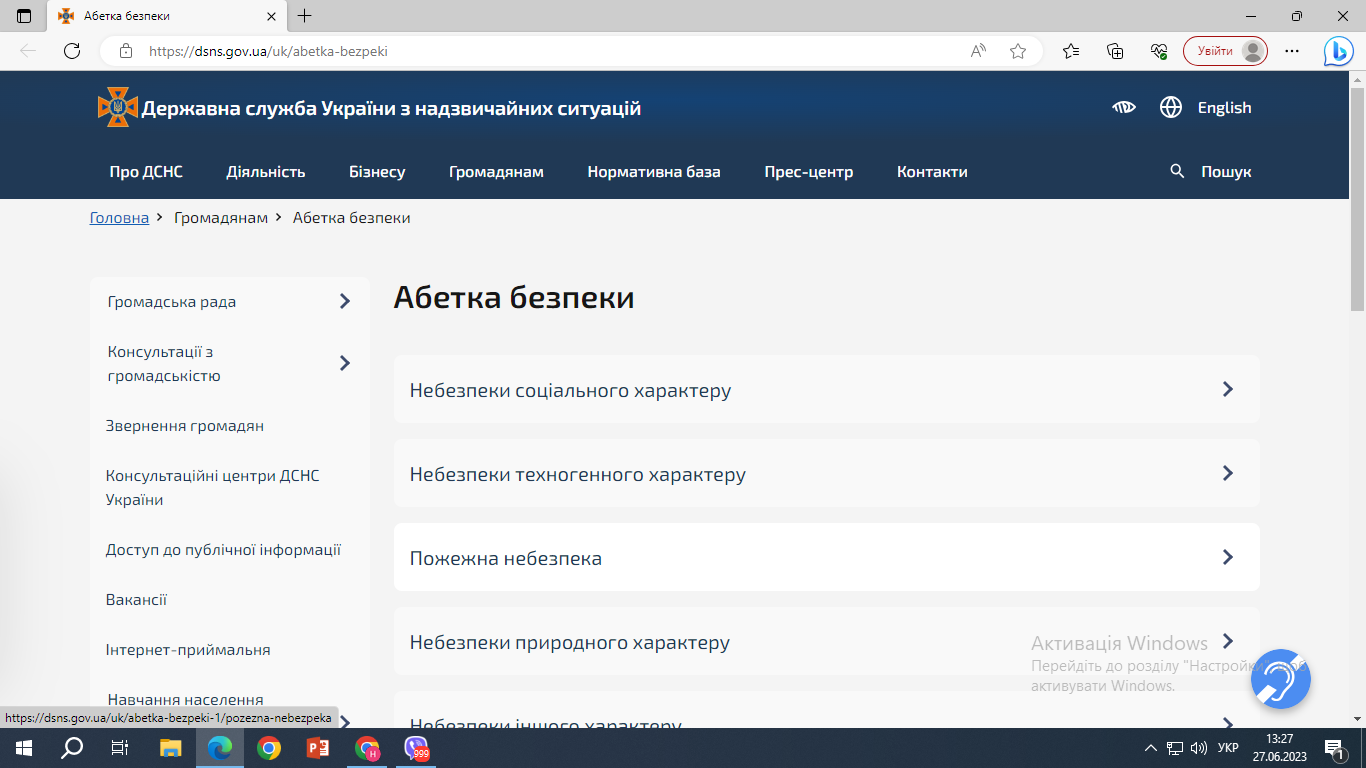Add page to favorites with star icon
The height and width of the screenshot is (768, 1366).
1018,51
